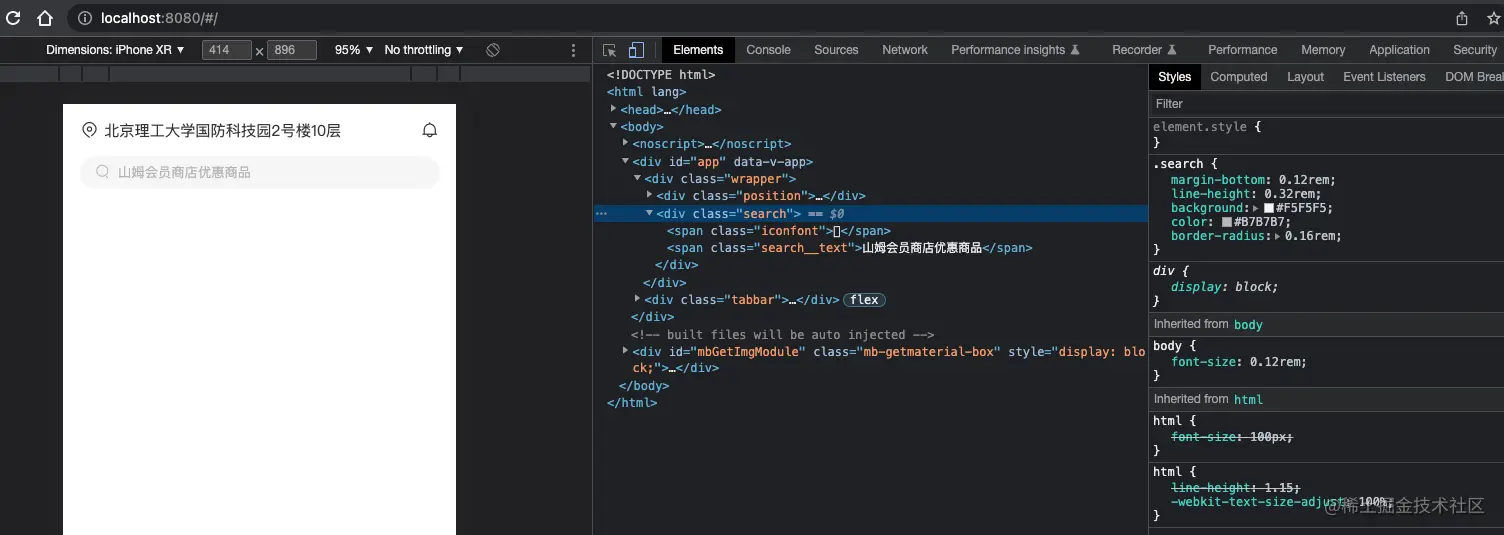Open the Application tab
Image resolution: width=1504 pixels, height=535 pixels.
pyautogui.click(x=1399, y=50)
